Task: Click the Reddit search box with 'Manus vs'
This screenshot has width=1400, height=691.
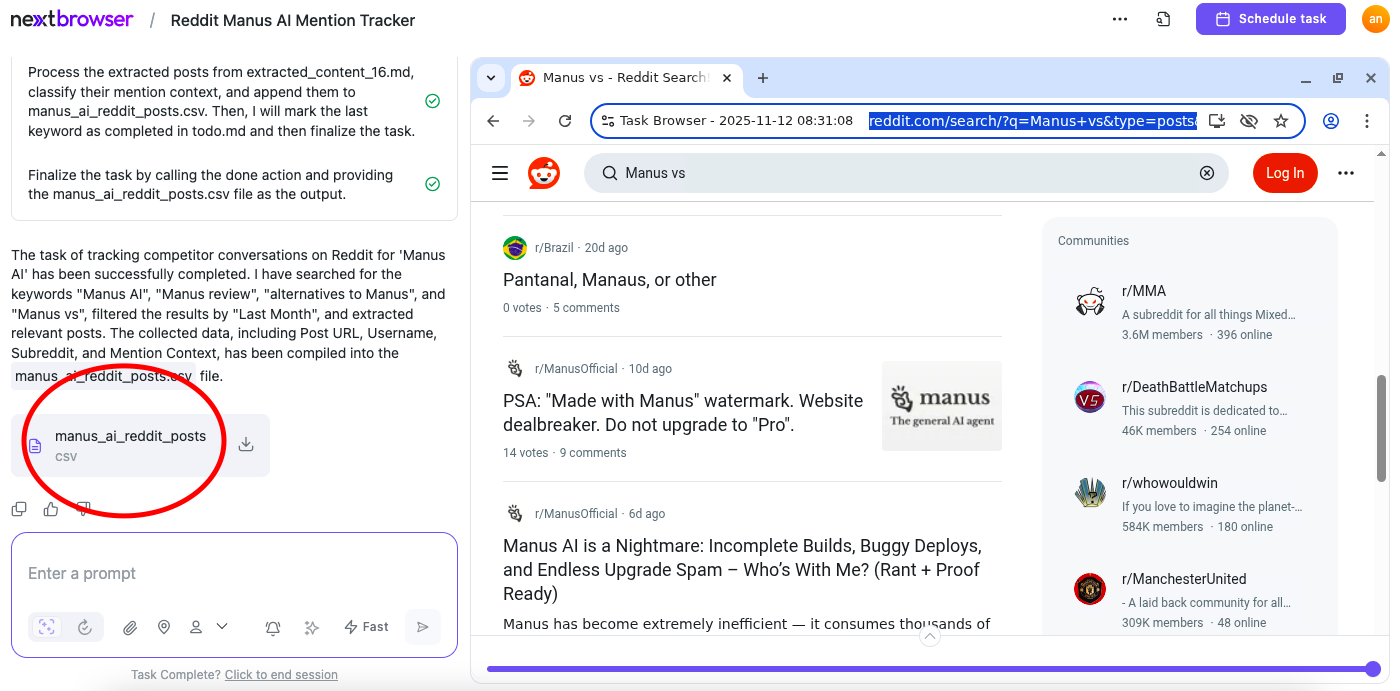Action: click(x=906, y=173)
